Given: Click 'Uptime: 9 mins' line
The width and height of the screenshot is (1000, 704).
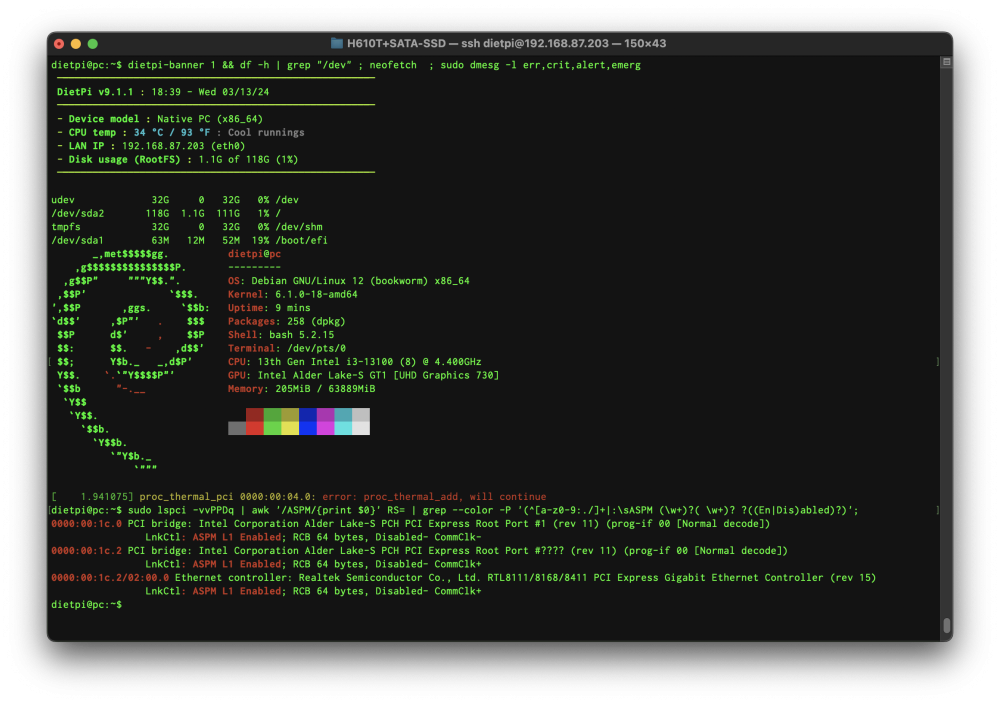Looking at the screenshot, I should 268,307.
